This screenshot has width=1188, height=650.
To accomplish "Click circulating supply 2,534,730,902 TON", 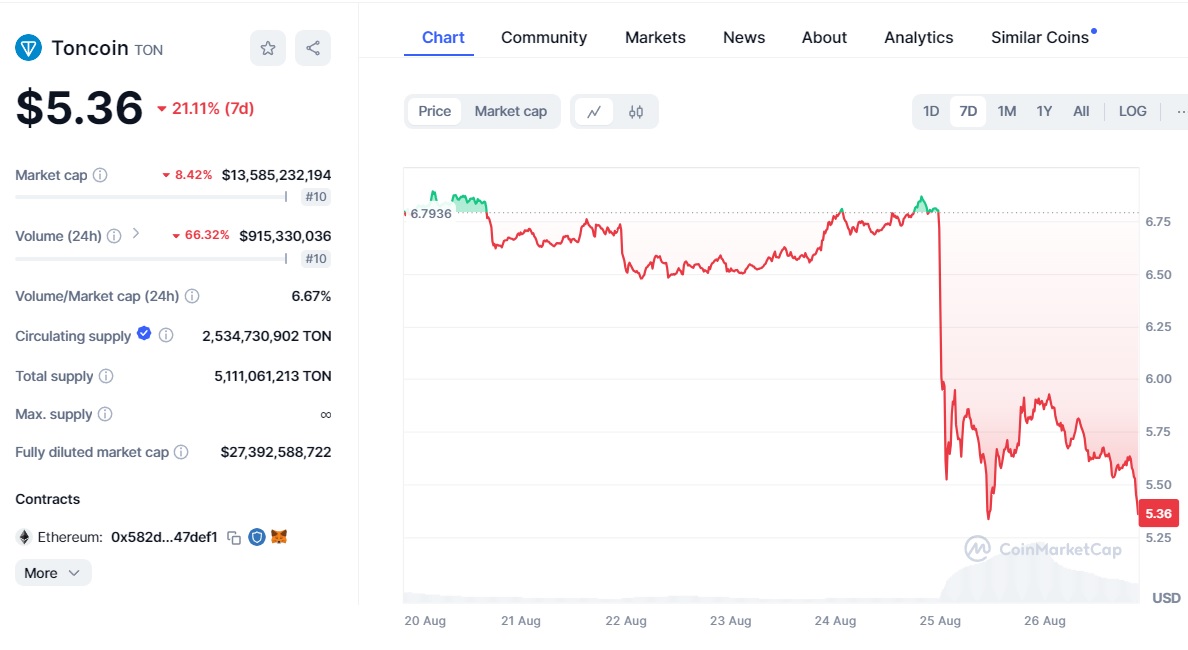I will 267,336.
